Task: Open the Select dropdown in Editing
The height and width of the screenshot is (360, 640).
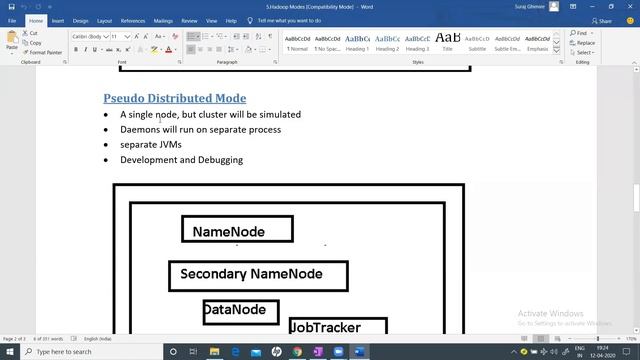Action: point(582,53)
